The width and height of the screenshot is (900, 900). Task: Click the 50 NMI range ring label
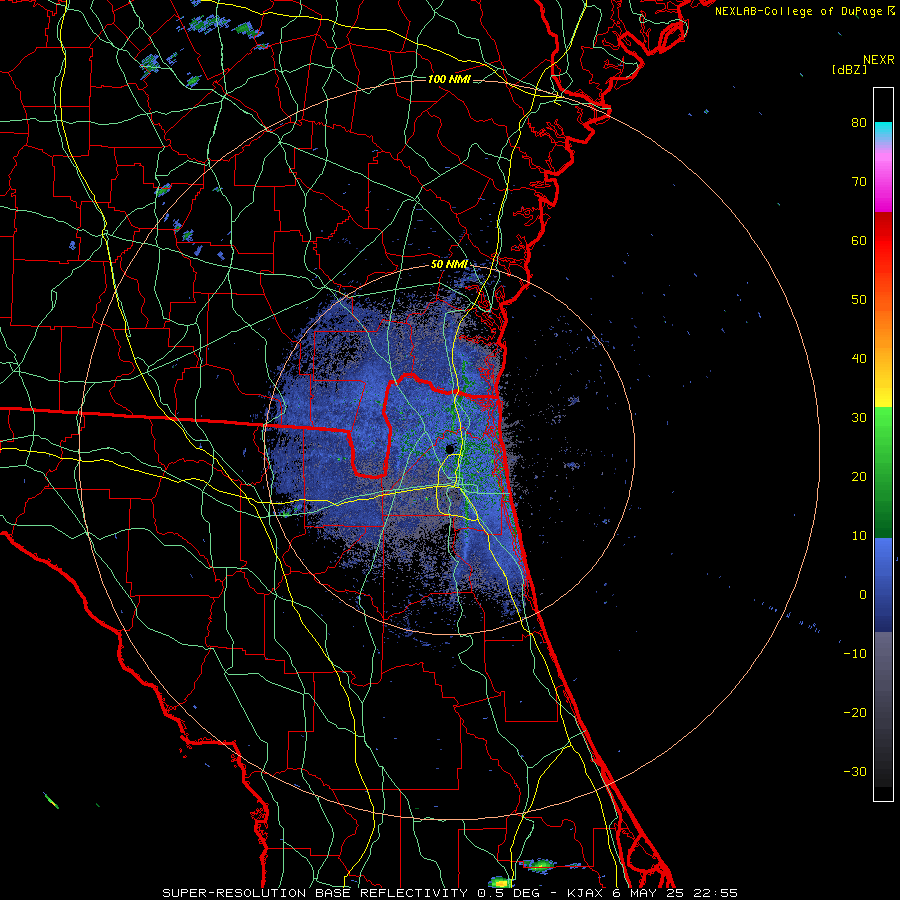[449, 265]
